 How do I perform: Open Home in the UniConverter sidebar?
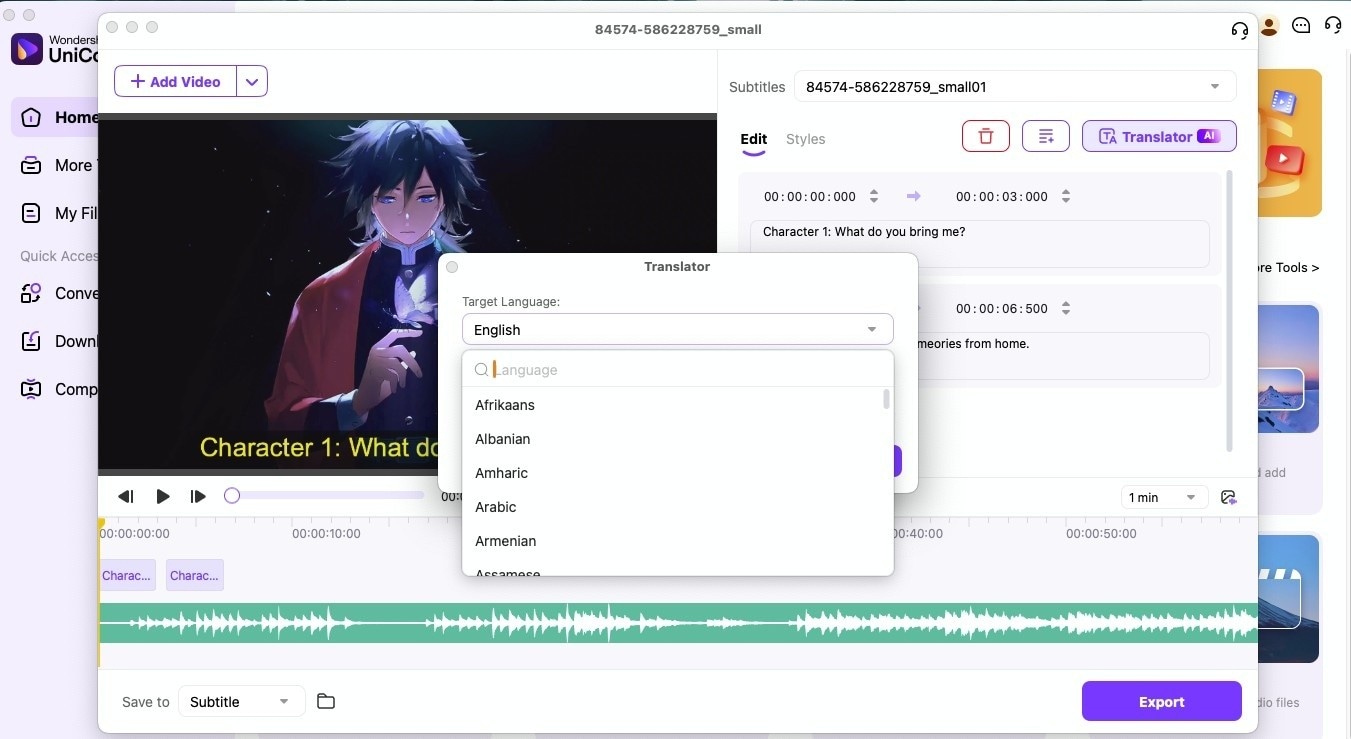click(x=55, y=117)
